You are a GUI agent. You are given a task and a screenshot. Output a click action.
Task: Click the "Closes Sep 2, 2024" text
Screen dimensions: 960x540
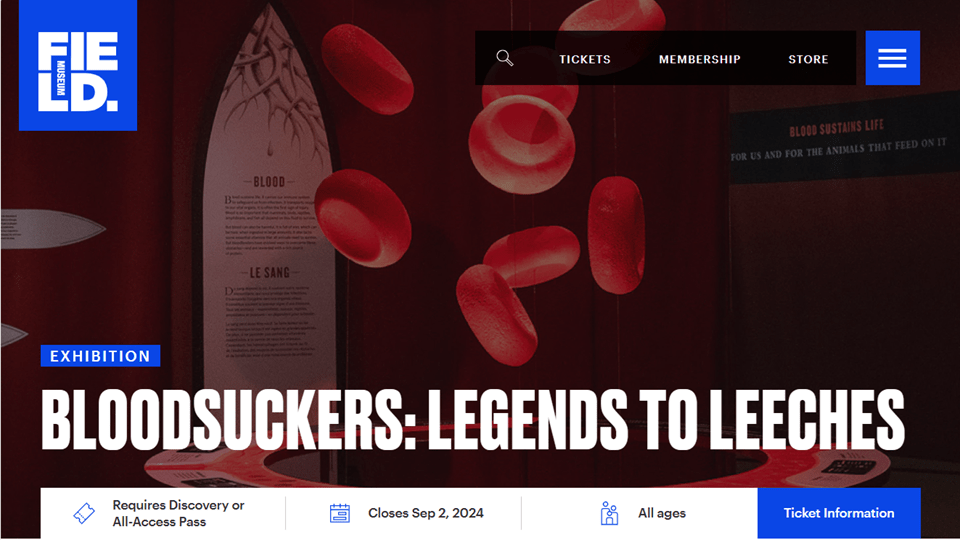click(x=426, y=513)
